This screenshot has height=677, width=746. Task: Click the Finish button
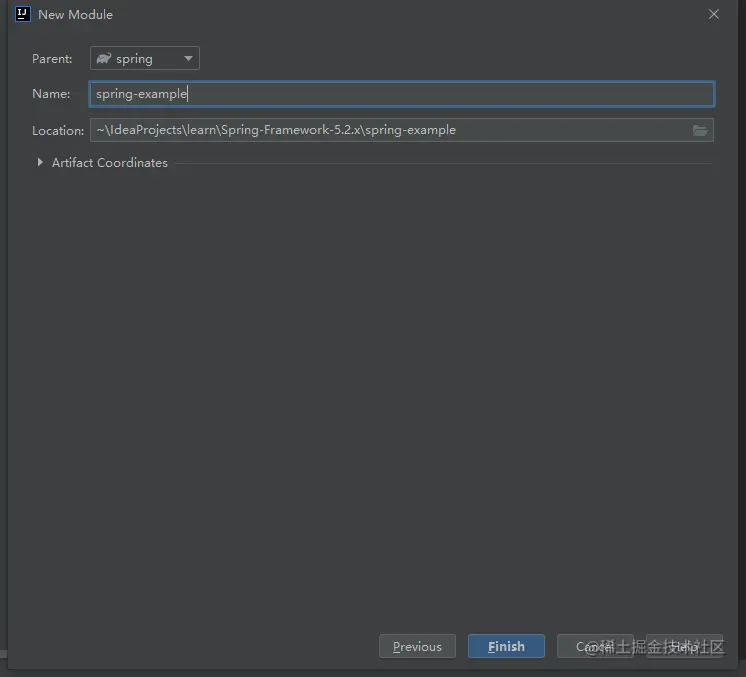[506, 646]
